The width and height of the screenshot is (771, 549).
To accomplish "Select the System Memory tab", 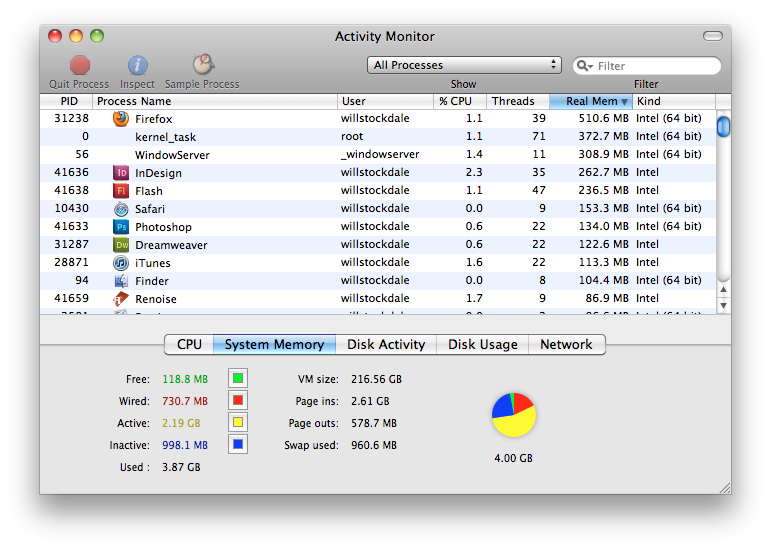I will coord(274,344).
